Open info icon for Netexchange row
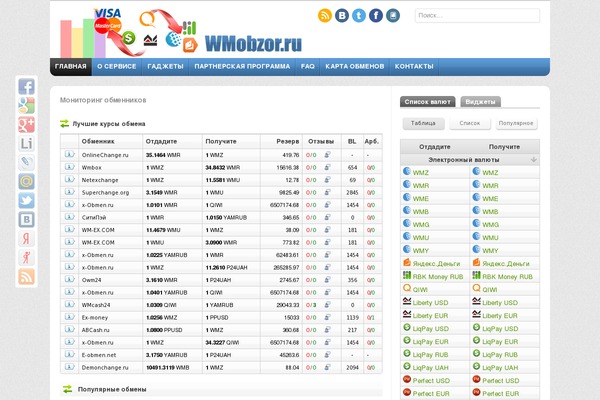600x400 pixels. pos(69,180)
